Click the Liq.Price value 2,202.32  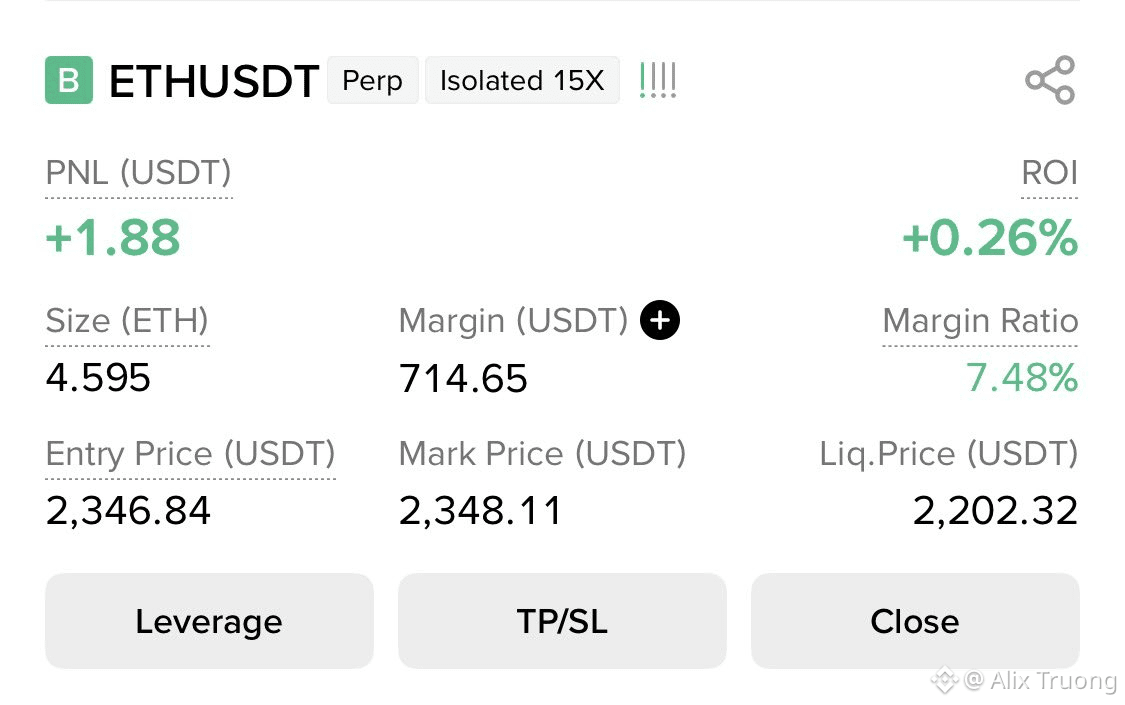click(995, 511)
